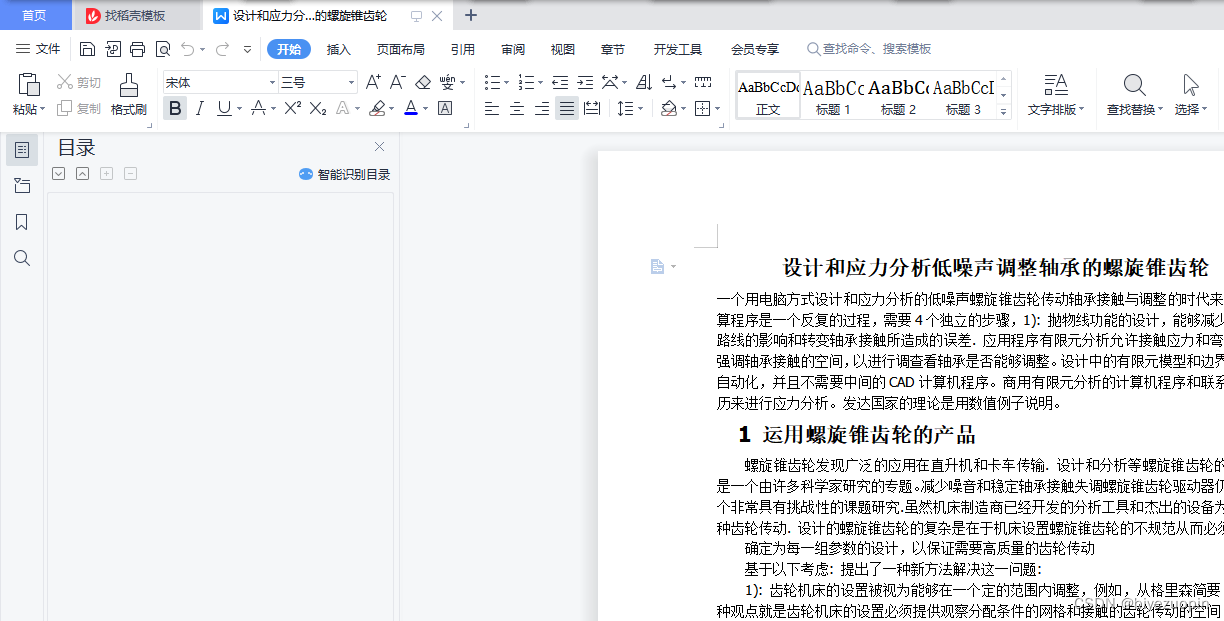The width and height of the screenshot is (1224, 621).
Task: Apply superscript formatting X²
Action: pyautogui.click(x=290, y=108)
